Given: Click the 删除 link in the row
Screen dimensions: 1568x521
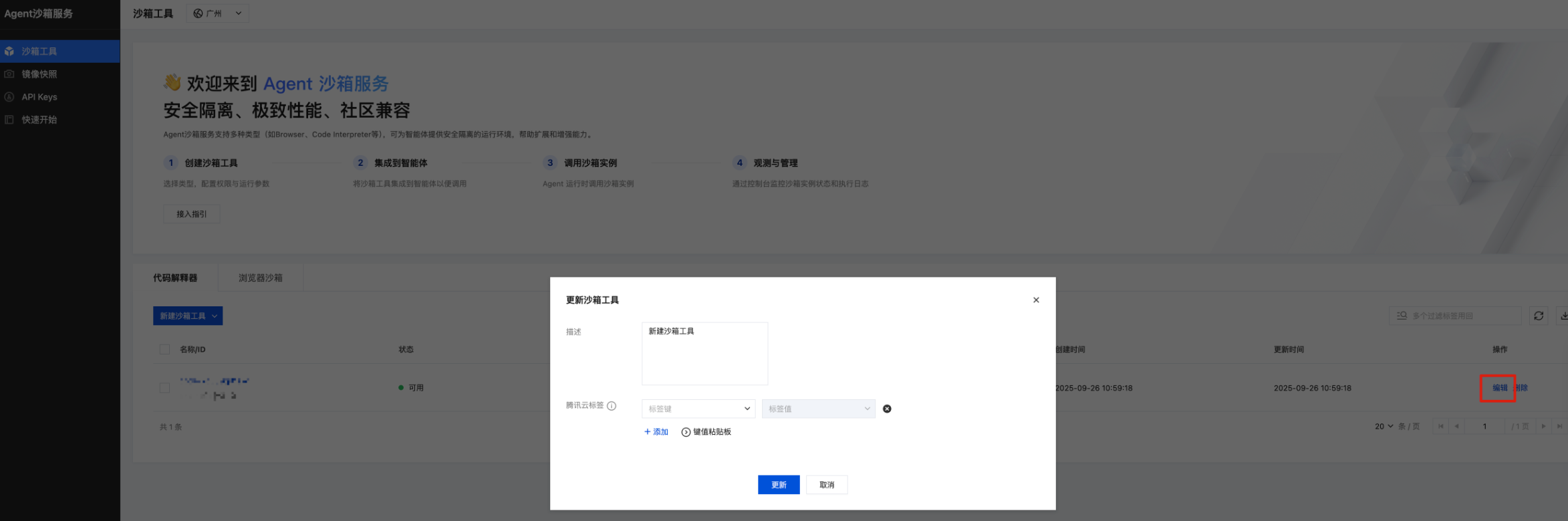Looking at the screenshot, I should click(x=1522, y=388).
